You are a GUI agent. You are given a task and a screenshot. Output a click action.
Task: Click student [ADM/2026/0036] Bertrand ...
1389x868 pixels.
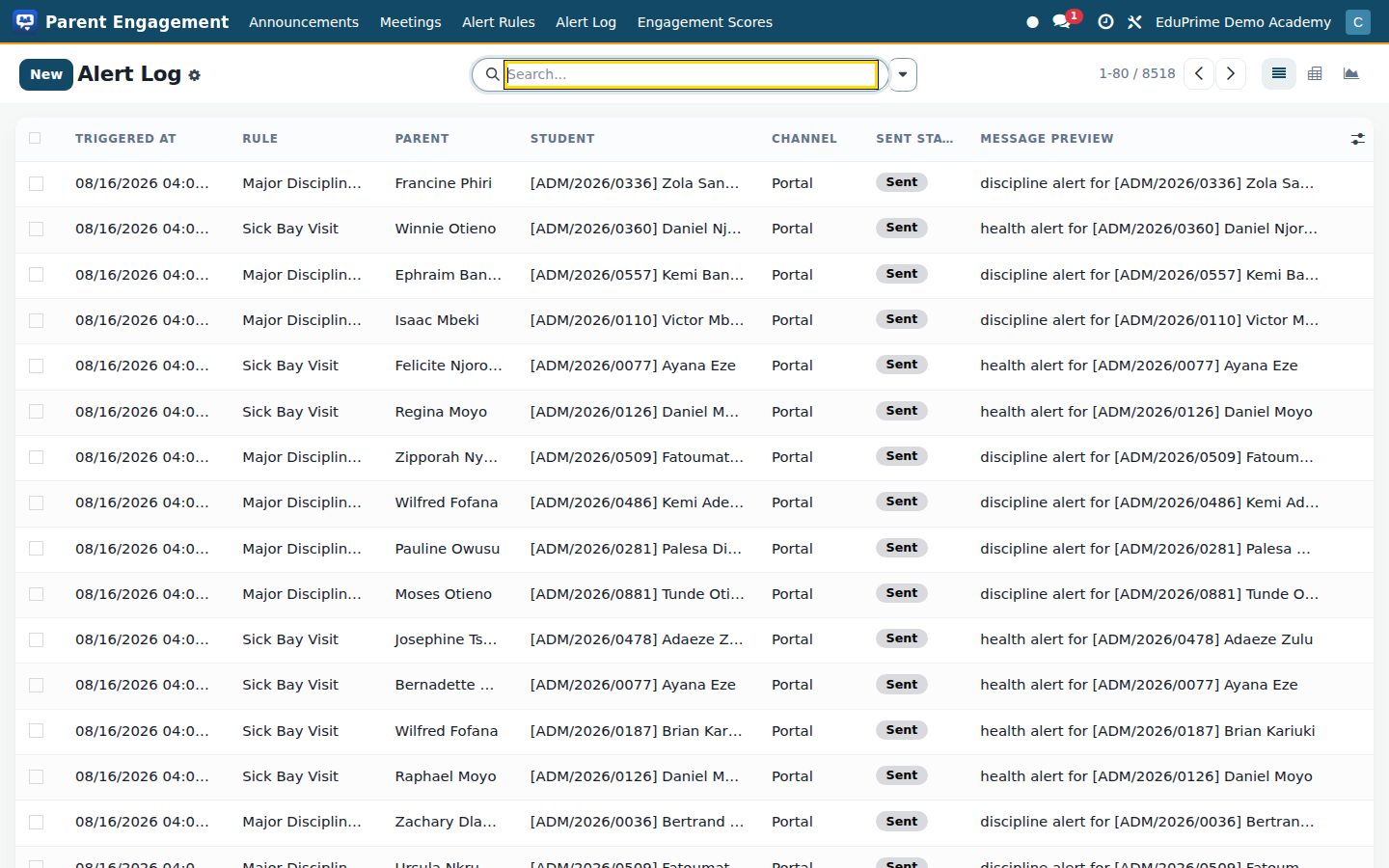637,822
